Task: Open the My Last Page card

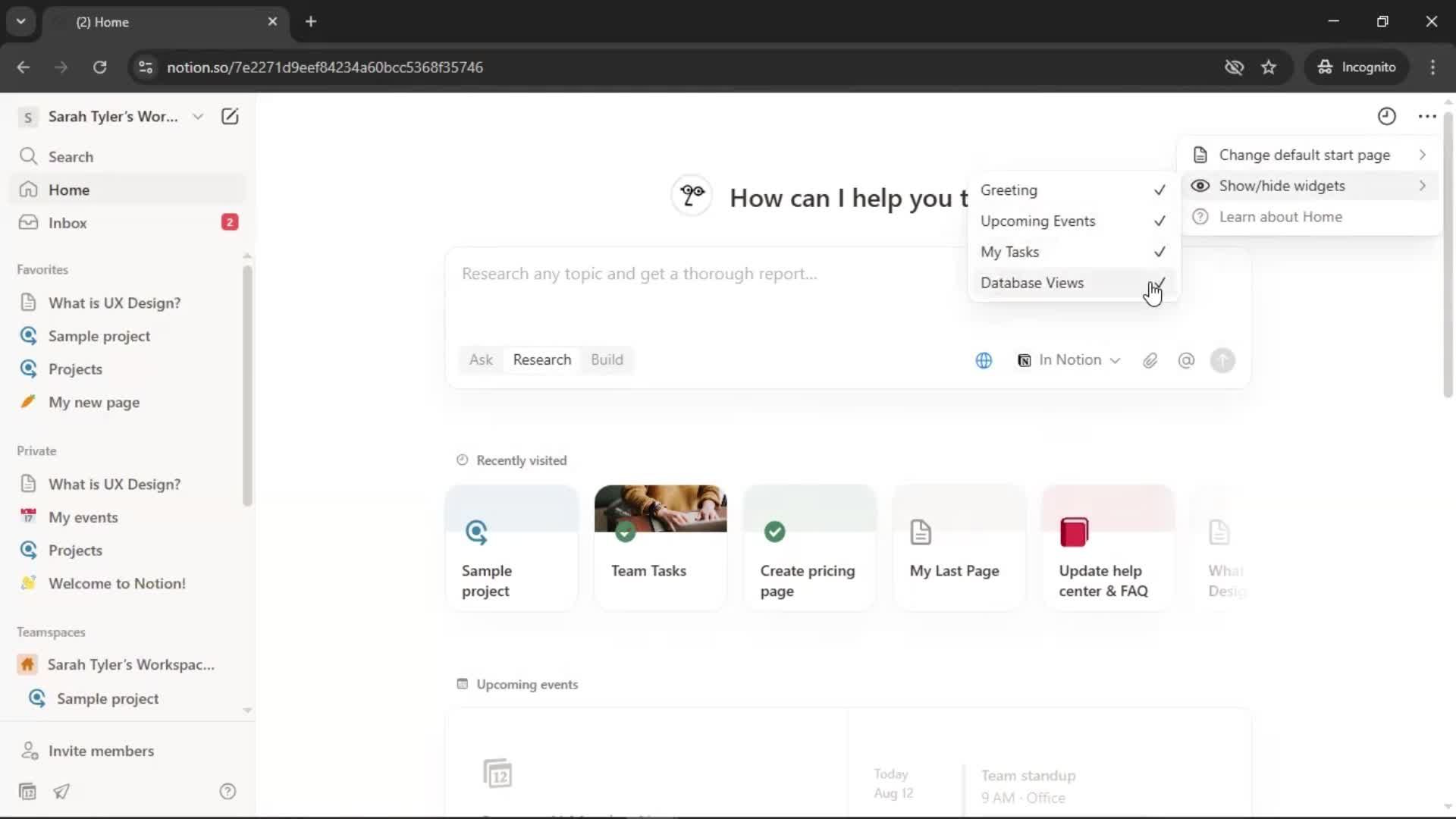Action: [x=959, y=548]
